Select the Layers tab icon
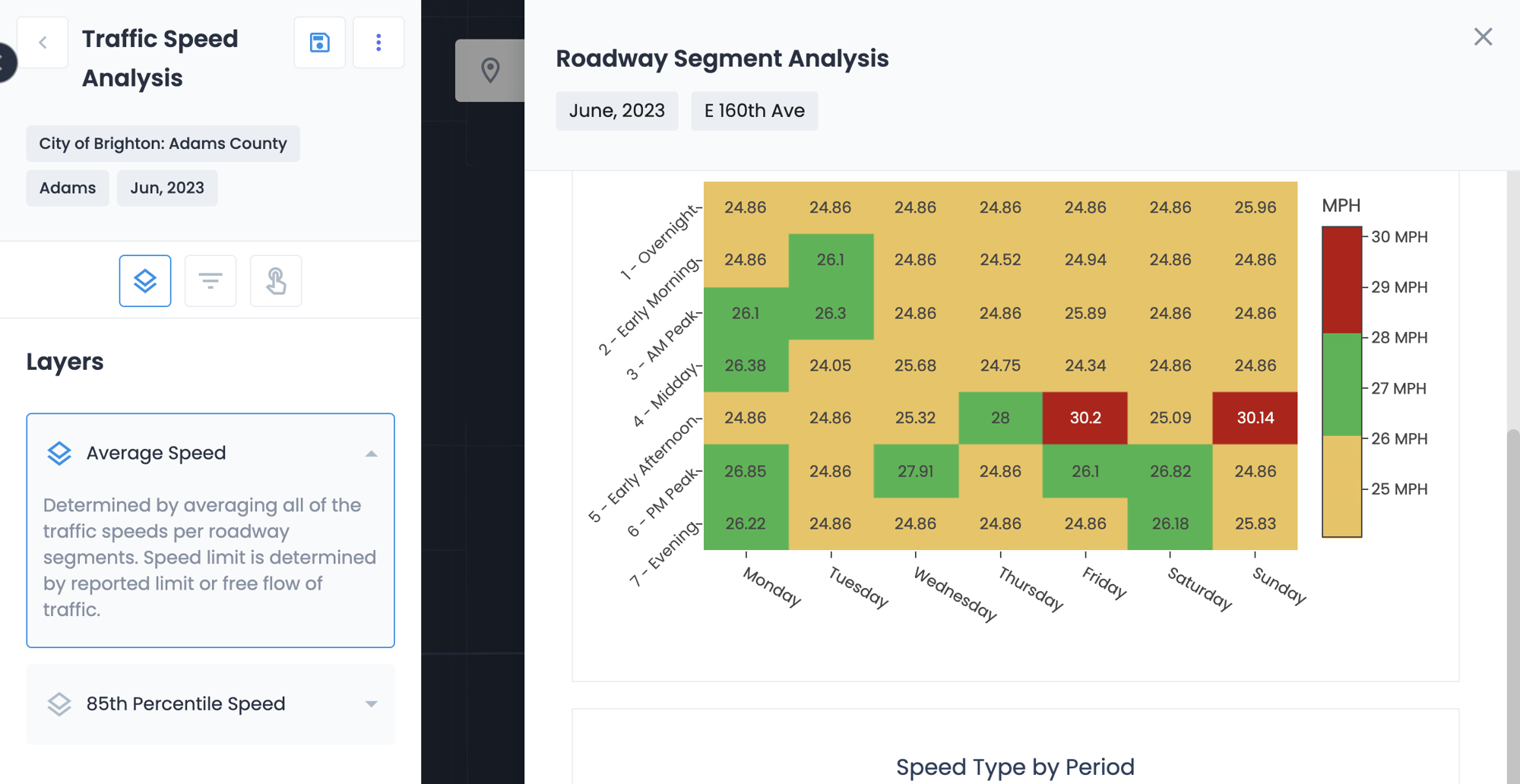The height and width of the screenshot is (784, 1520). pyautogui.click(x=145, y=281)
